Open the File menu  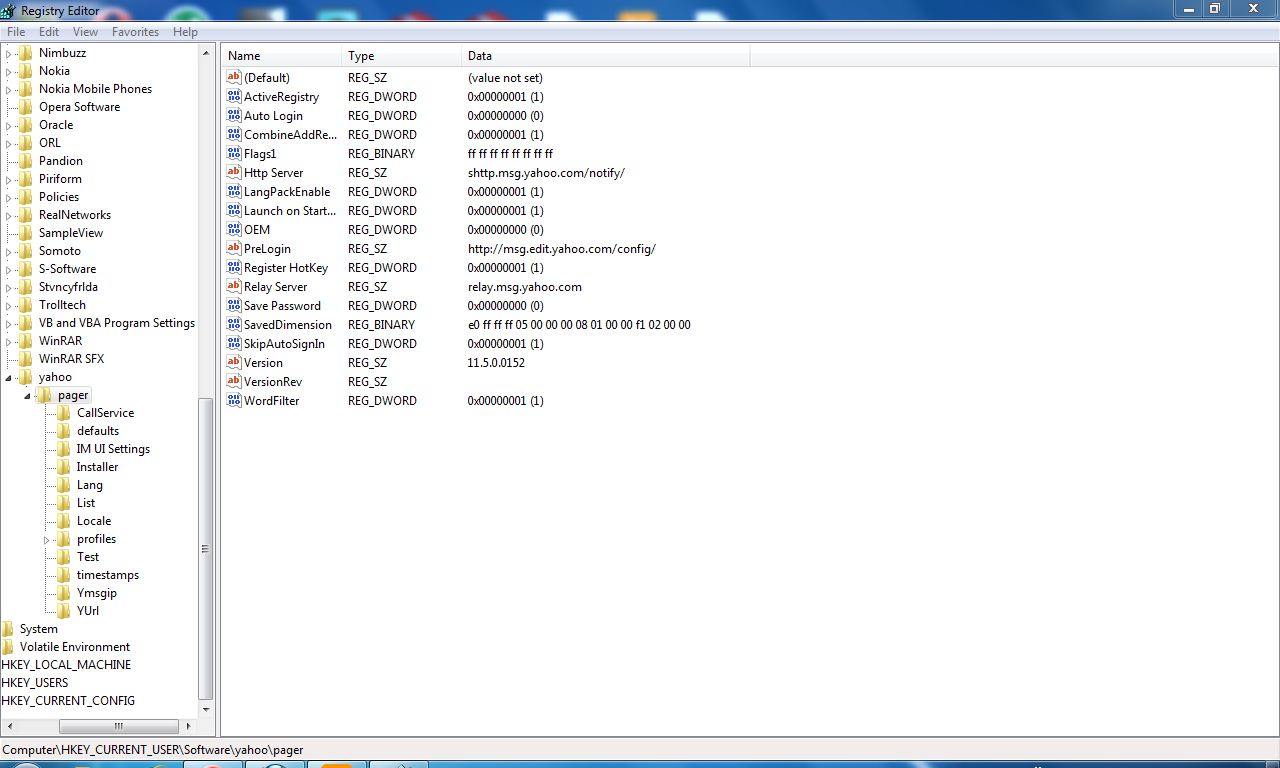click(16, 32)
